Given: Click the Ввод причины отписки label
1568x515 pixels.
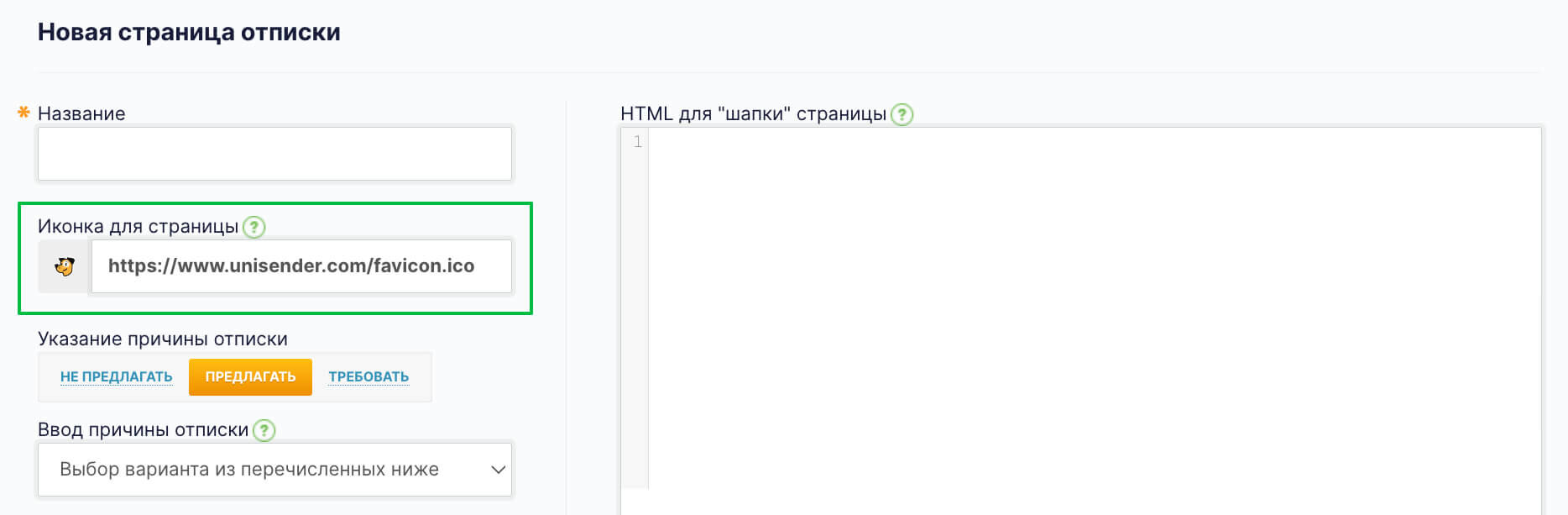Looking at the screenshot, I should pos(144,430).
